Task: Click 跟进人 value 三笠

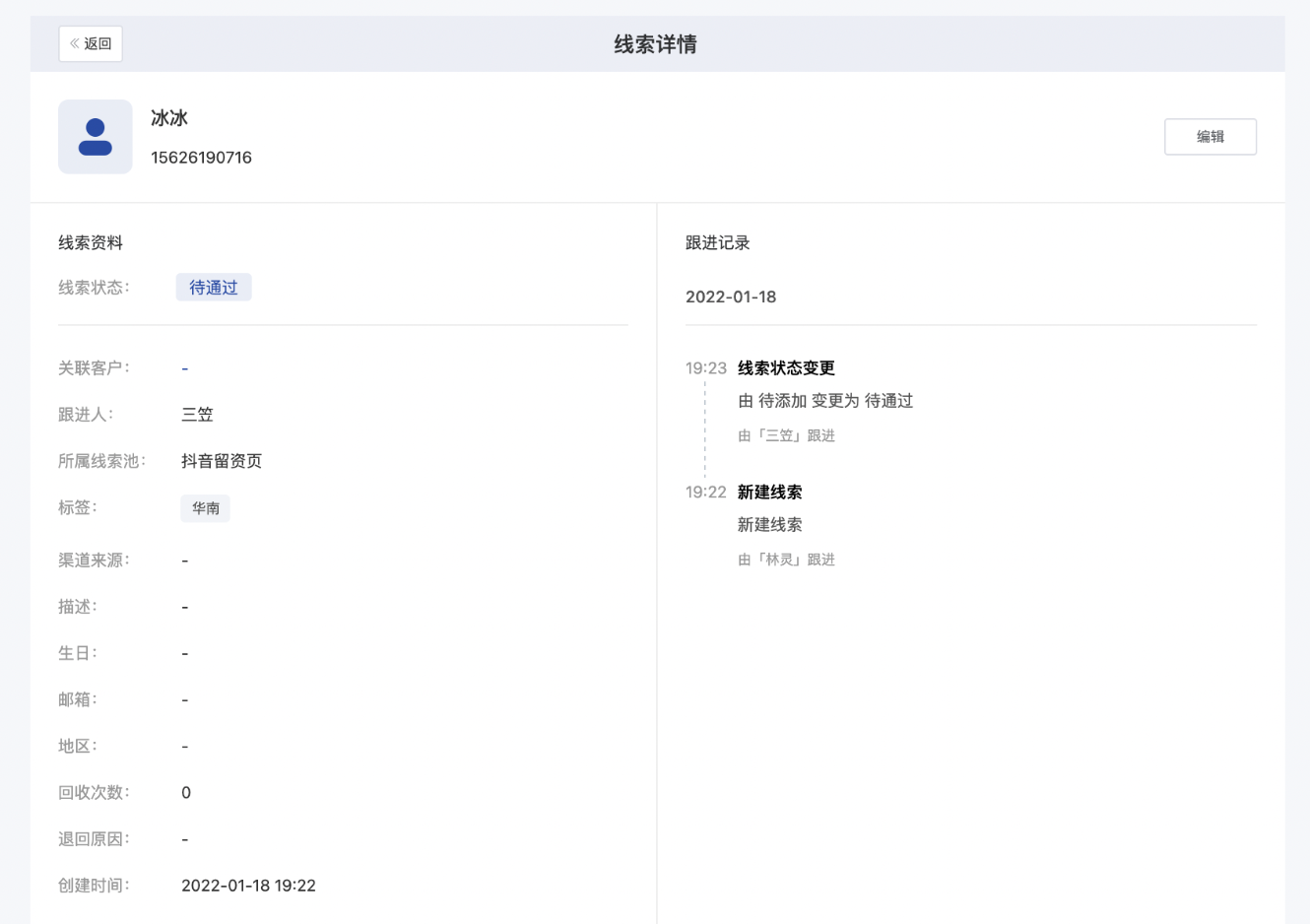Action: [197, 415]
